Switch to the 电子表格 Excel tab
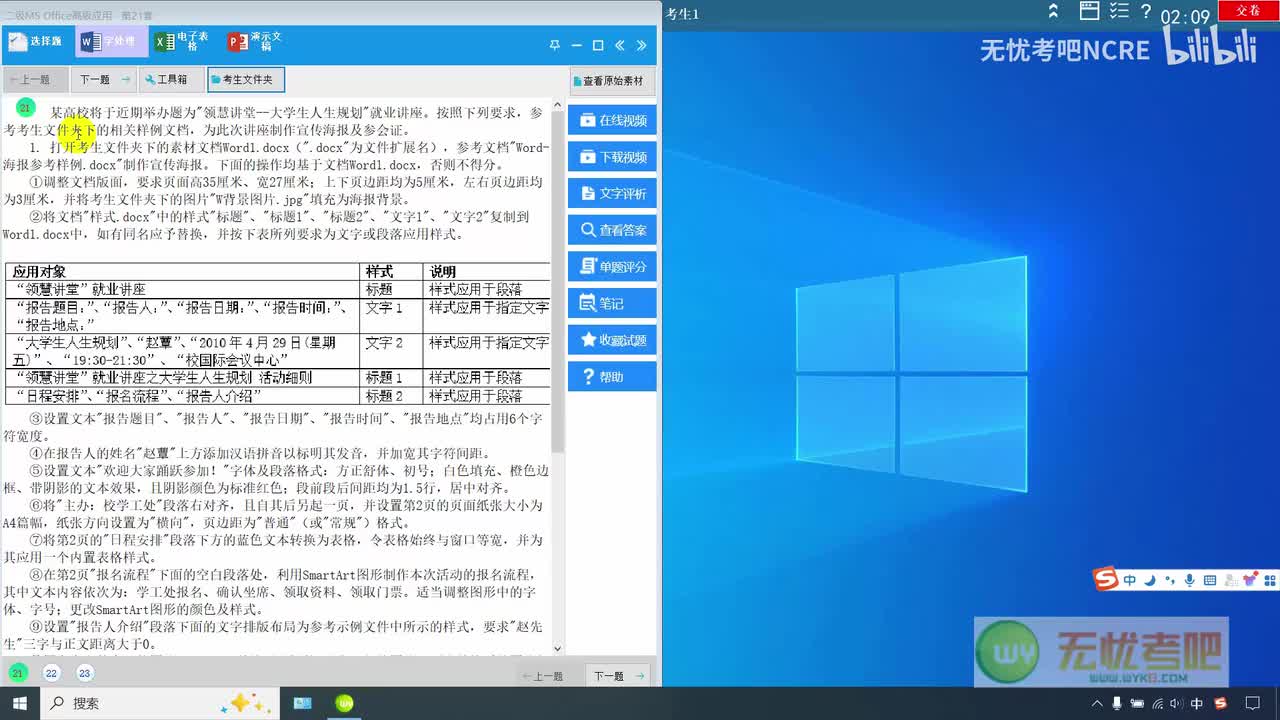The height and width of the screenshot is (720, 1280). click(x=184, y=42)
